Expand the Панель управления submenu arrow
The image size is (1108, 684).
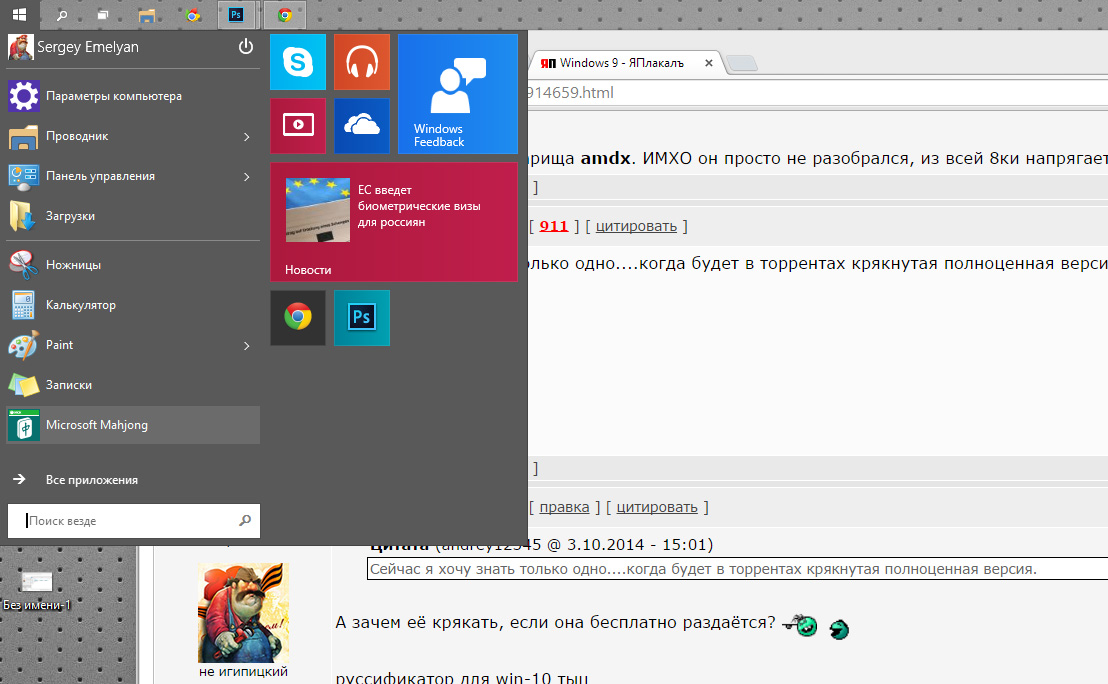click(x=247, y=176)
